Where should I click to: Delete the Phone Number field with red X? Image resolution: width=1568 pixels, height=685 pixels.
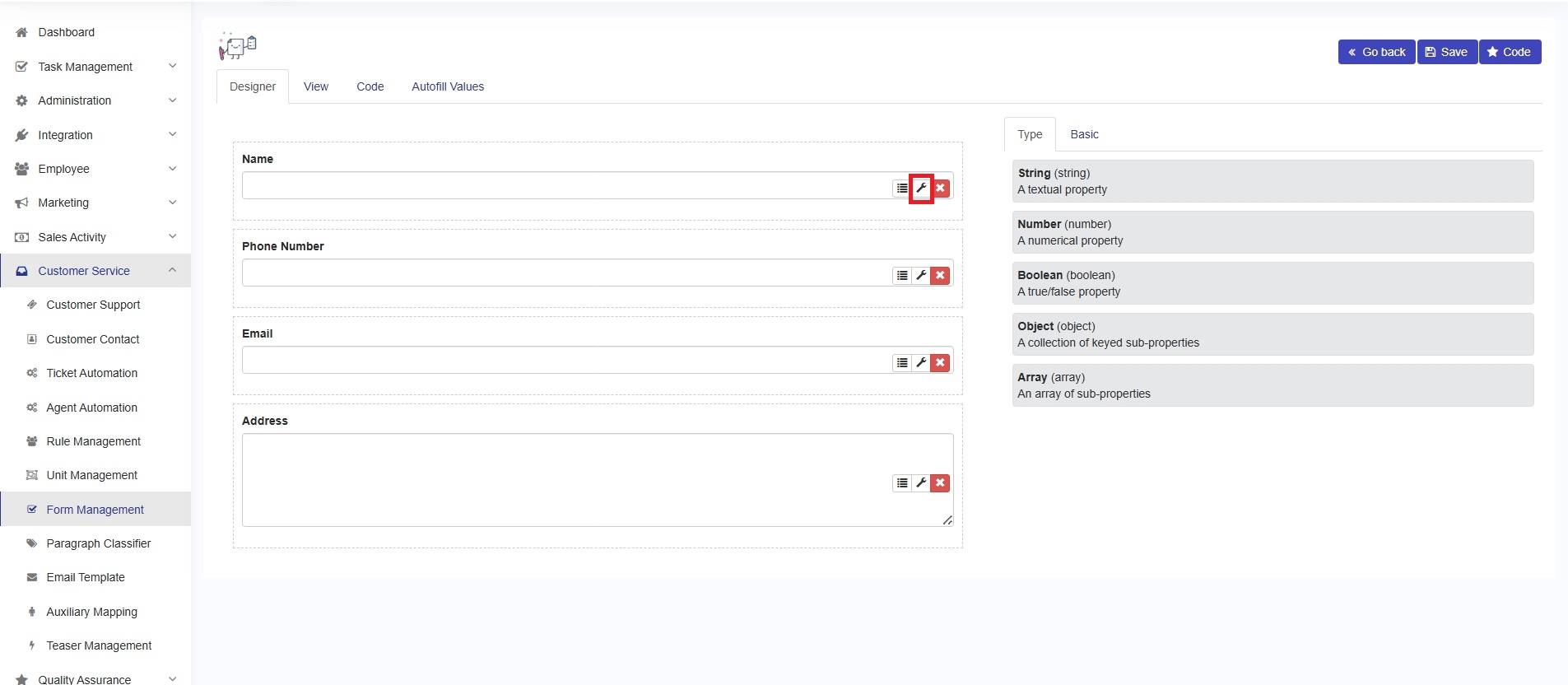[x=940, y=276]
